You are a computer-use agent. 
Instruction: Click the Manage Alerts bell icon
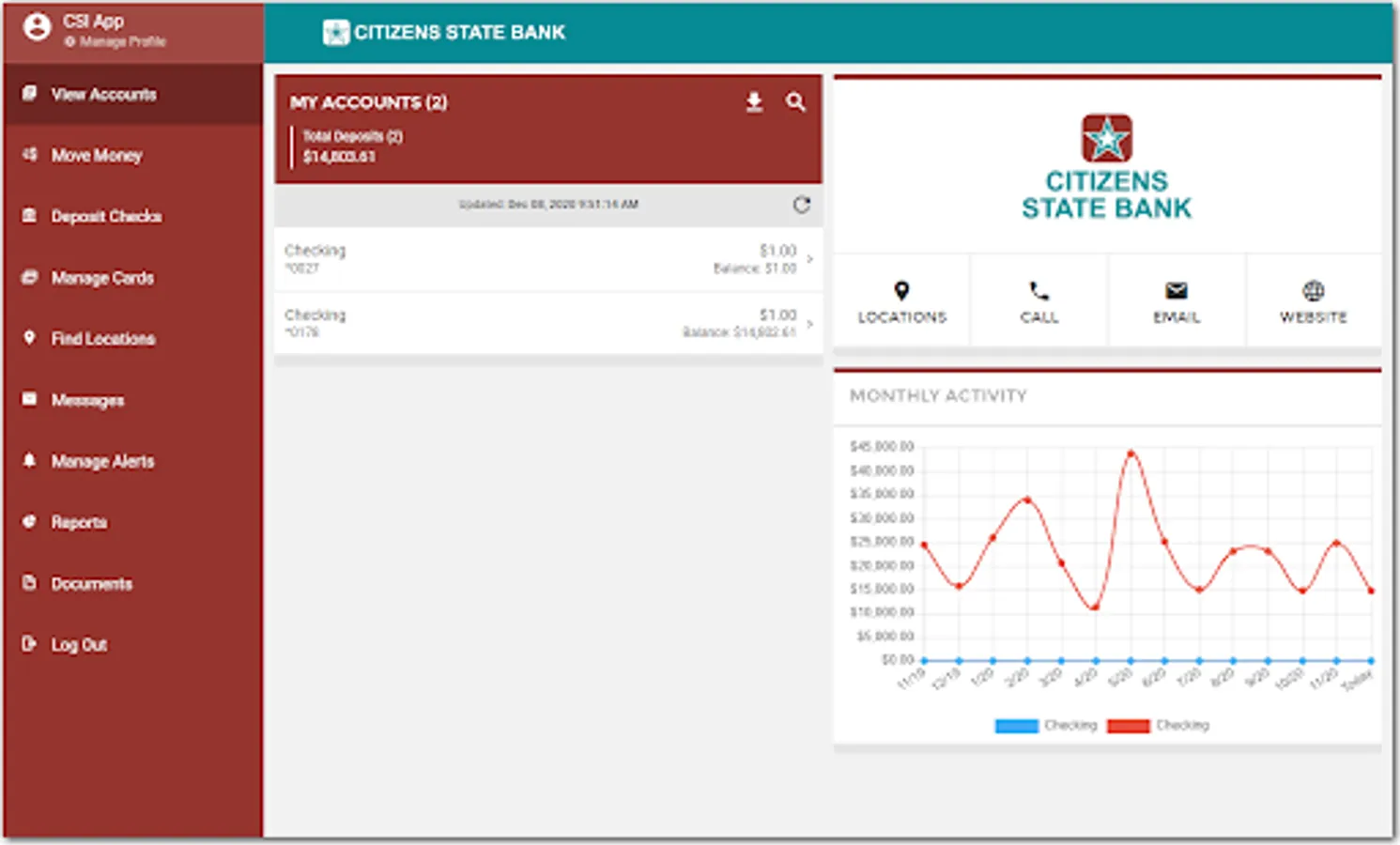30,461
